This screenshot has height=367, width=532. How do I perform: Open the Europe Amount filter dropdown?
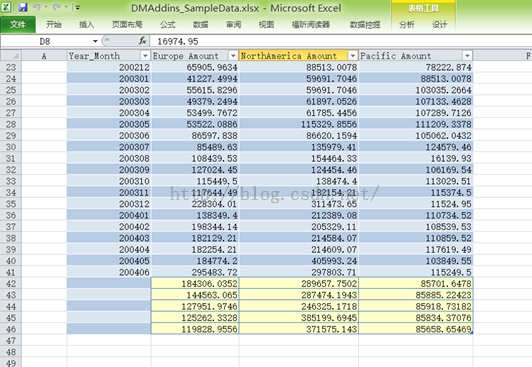tap(233, 56)
